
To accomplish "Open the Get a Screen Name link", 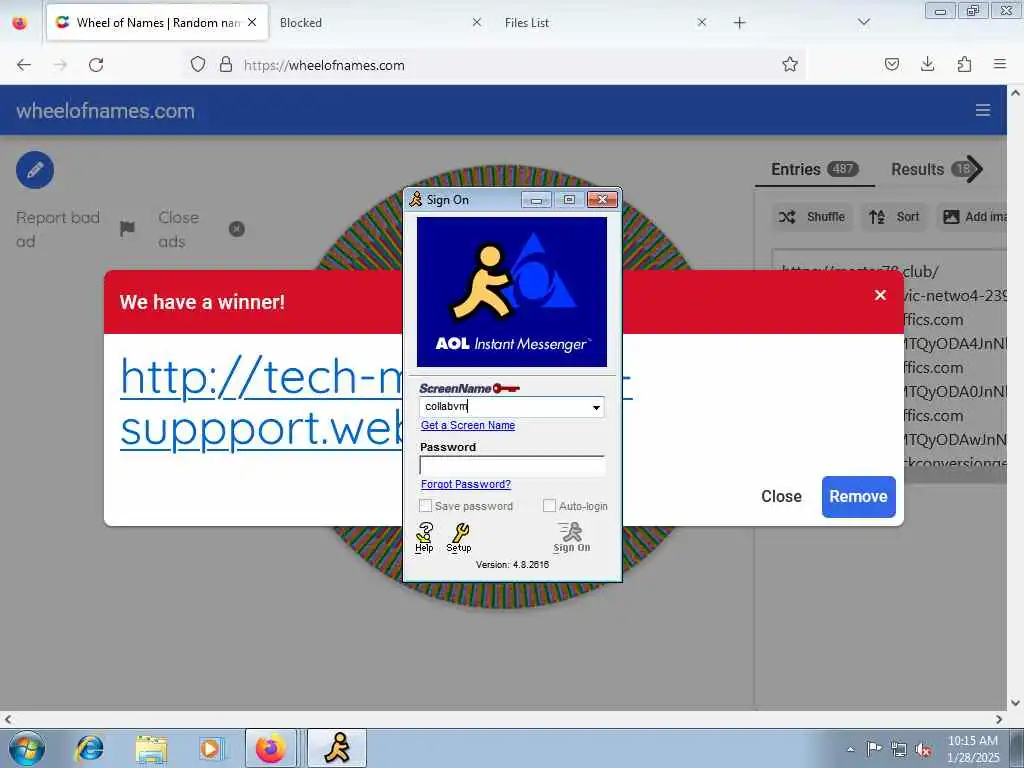I will tap(468, 425).
